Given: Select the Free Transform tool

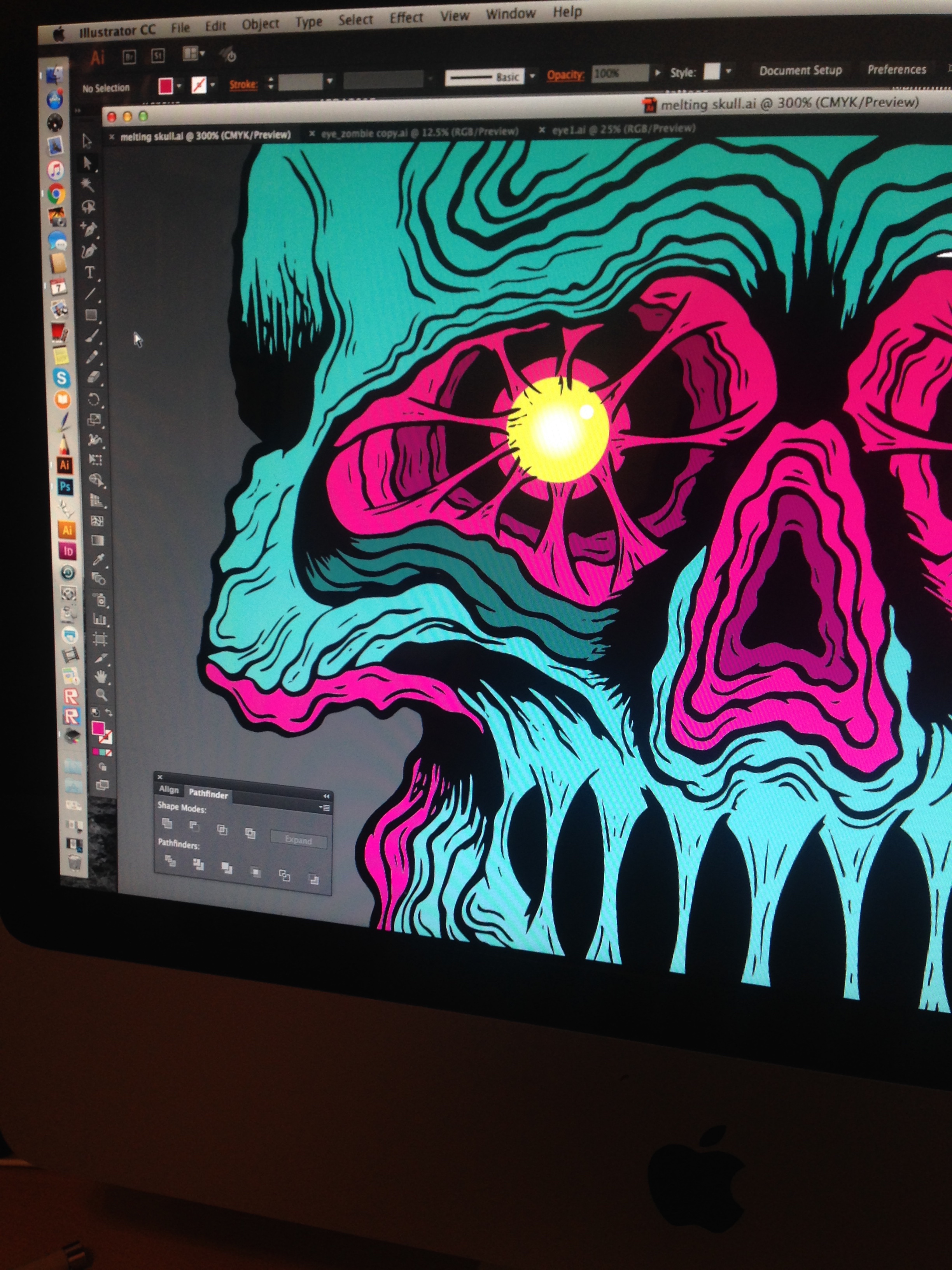Looking at the screenshot, I should click(95, 460).
